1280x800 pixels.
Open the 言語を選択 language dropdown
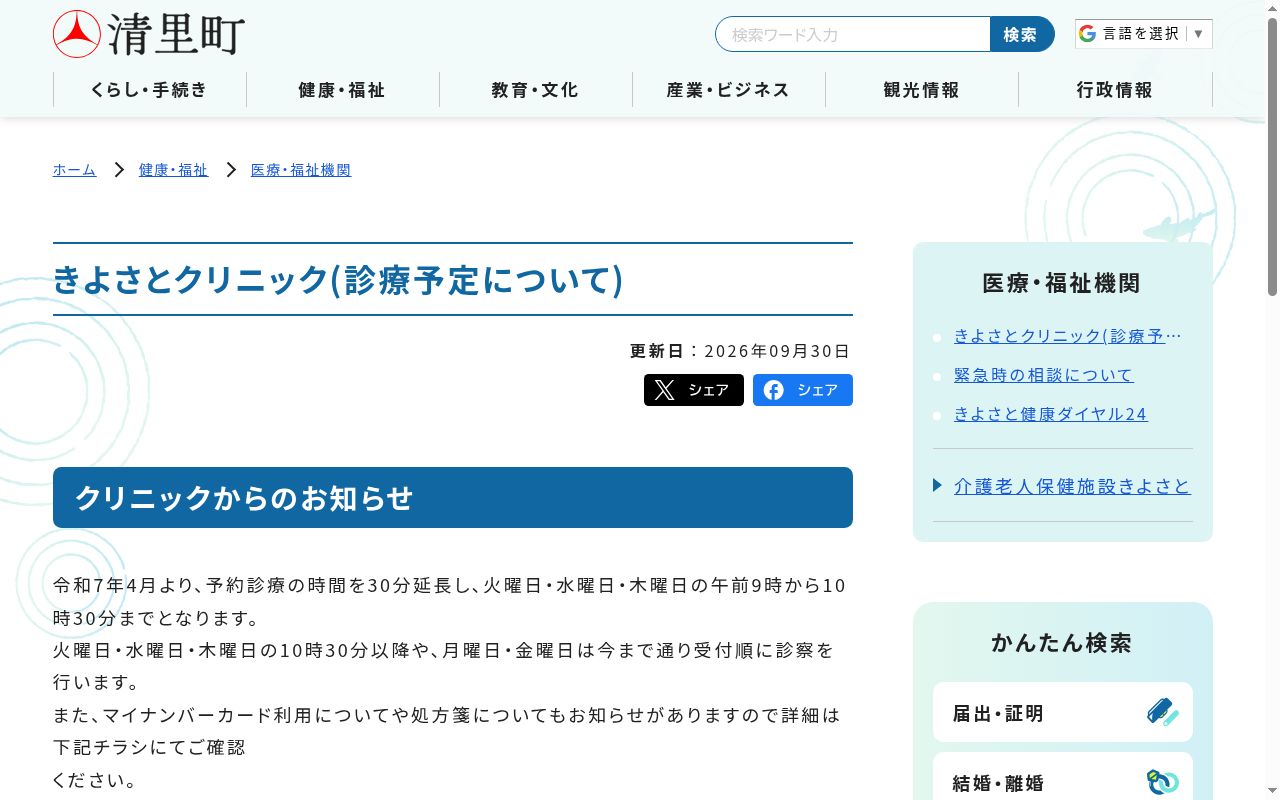point(1144,34)
